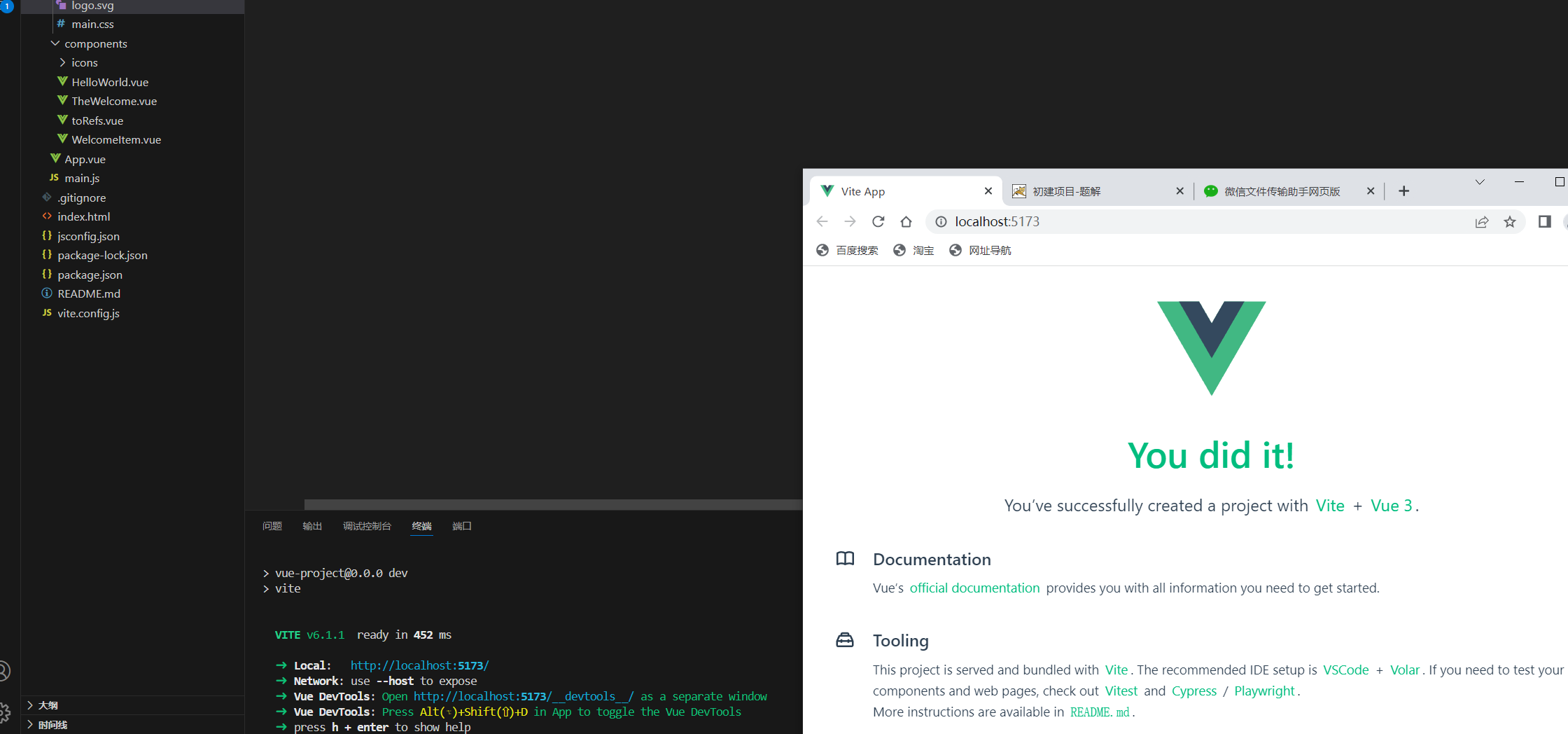
Task: Open toRefs.vue in the explorer
Action: pos(133,120)
